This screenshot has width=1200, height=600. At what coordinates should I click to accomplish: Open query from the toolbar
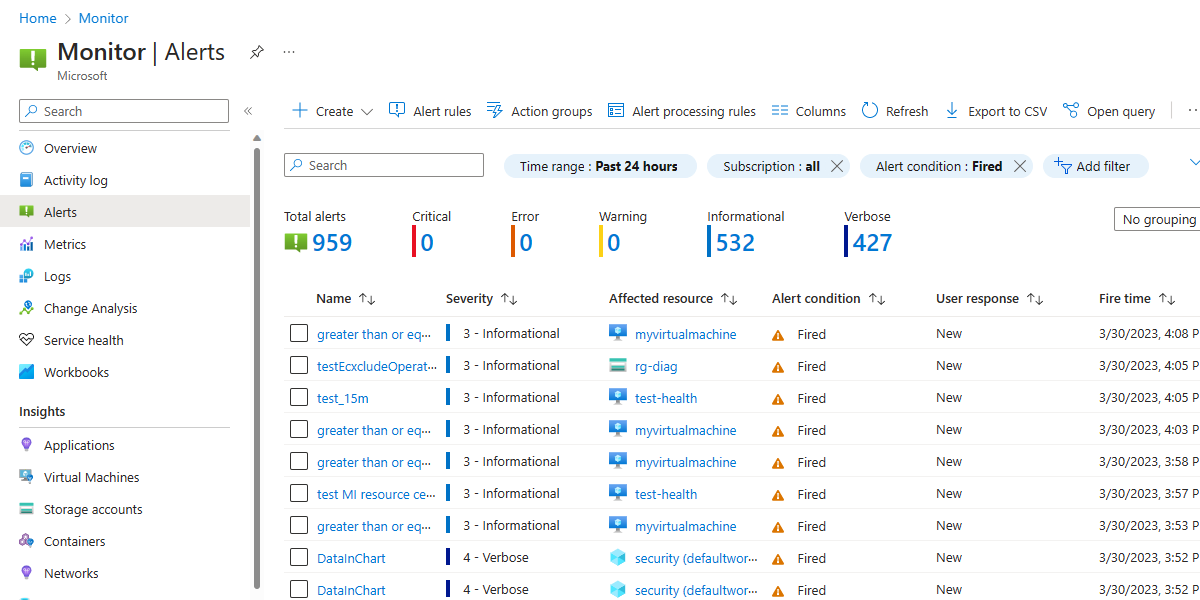(x=1108, y=111)
